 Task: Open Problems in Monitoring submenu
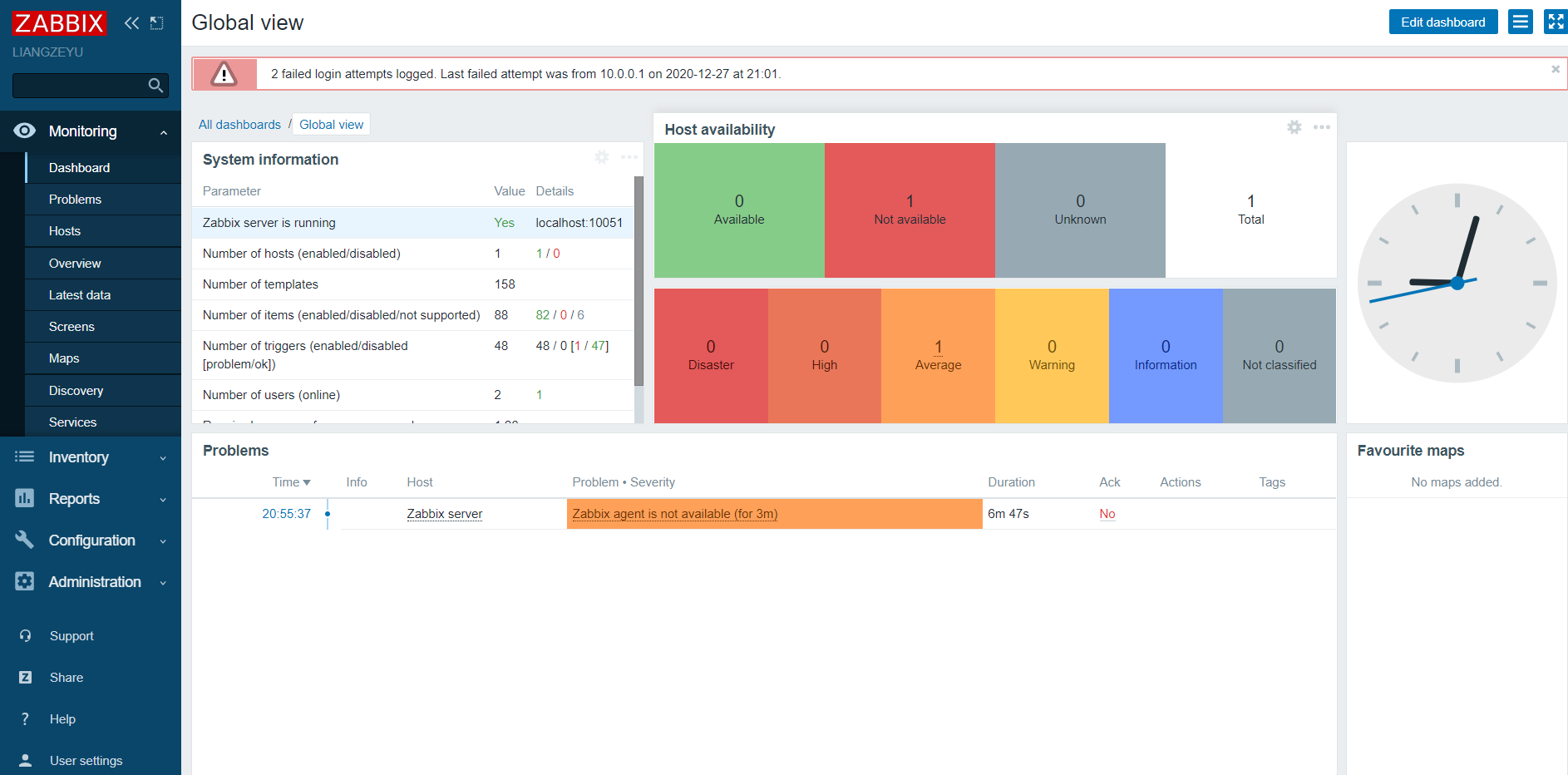(103, 200)
